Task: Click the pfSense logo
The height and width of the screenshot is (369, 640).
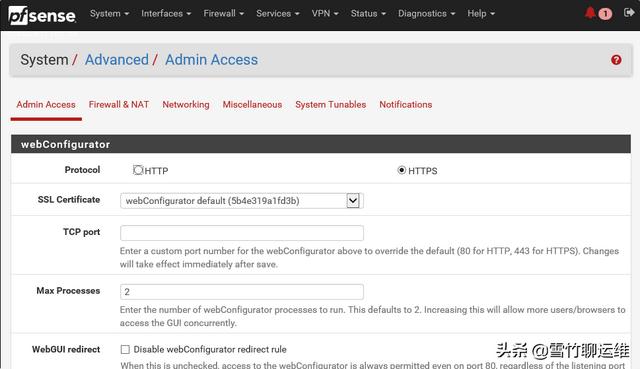Action: 42,16
